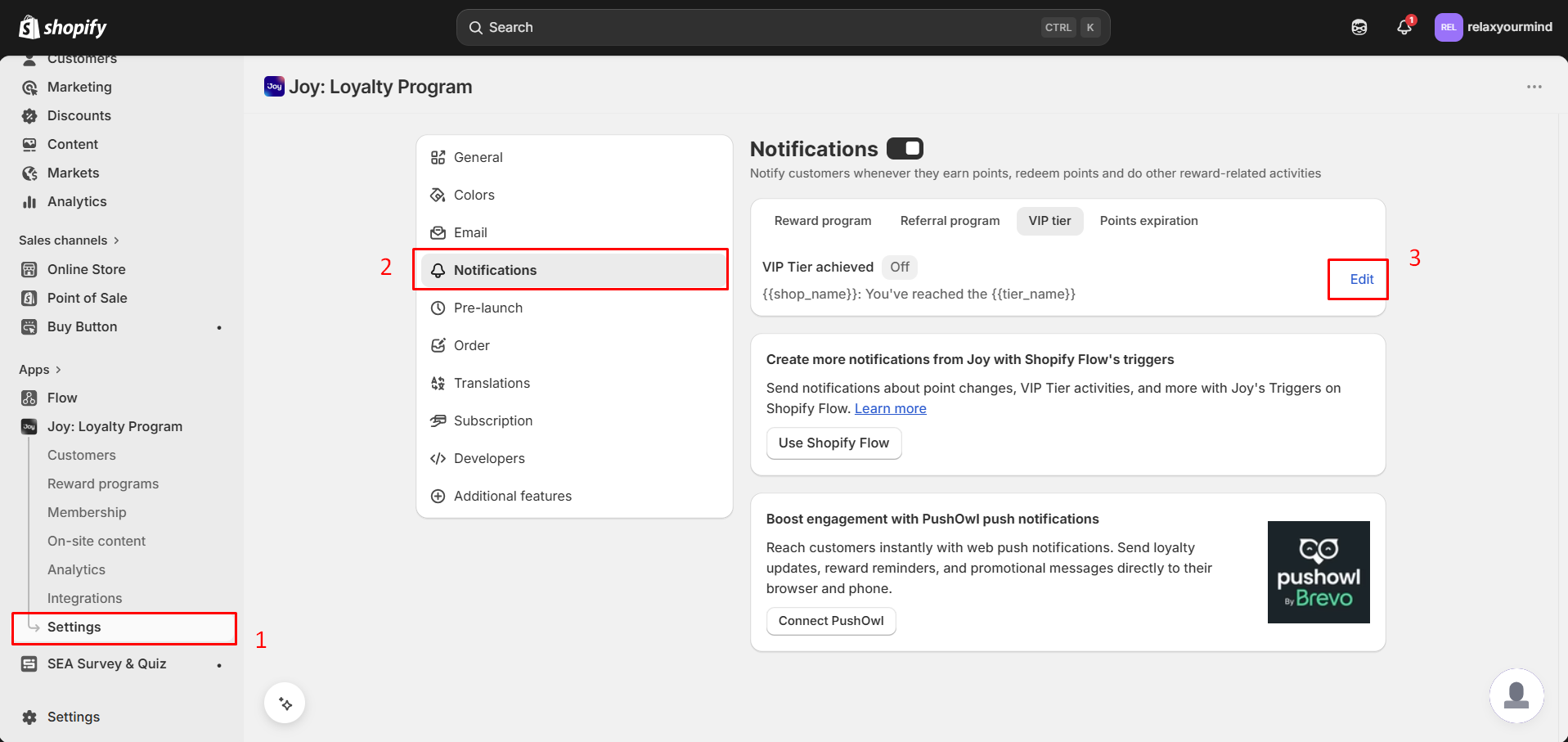The height and width of the screenshot is (742, 1568).
Task: Click the Pre-launch clock icon
Action: coord(438,308)
